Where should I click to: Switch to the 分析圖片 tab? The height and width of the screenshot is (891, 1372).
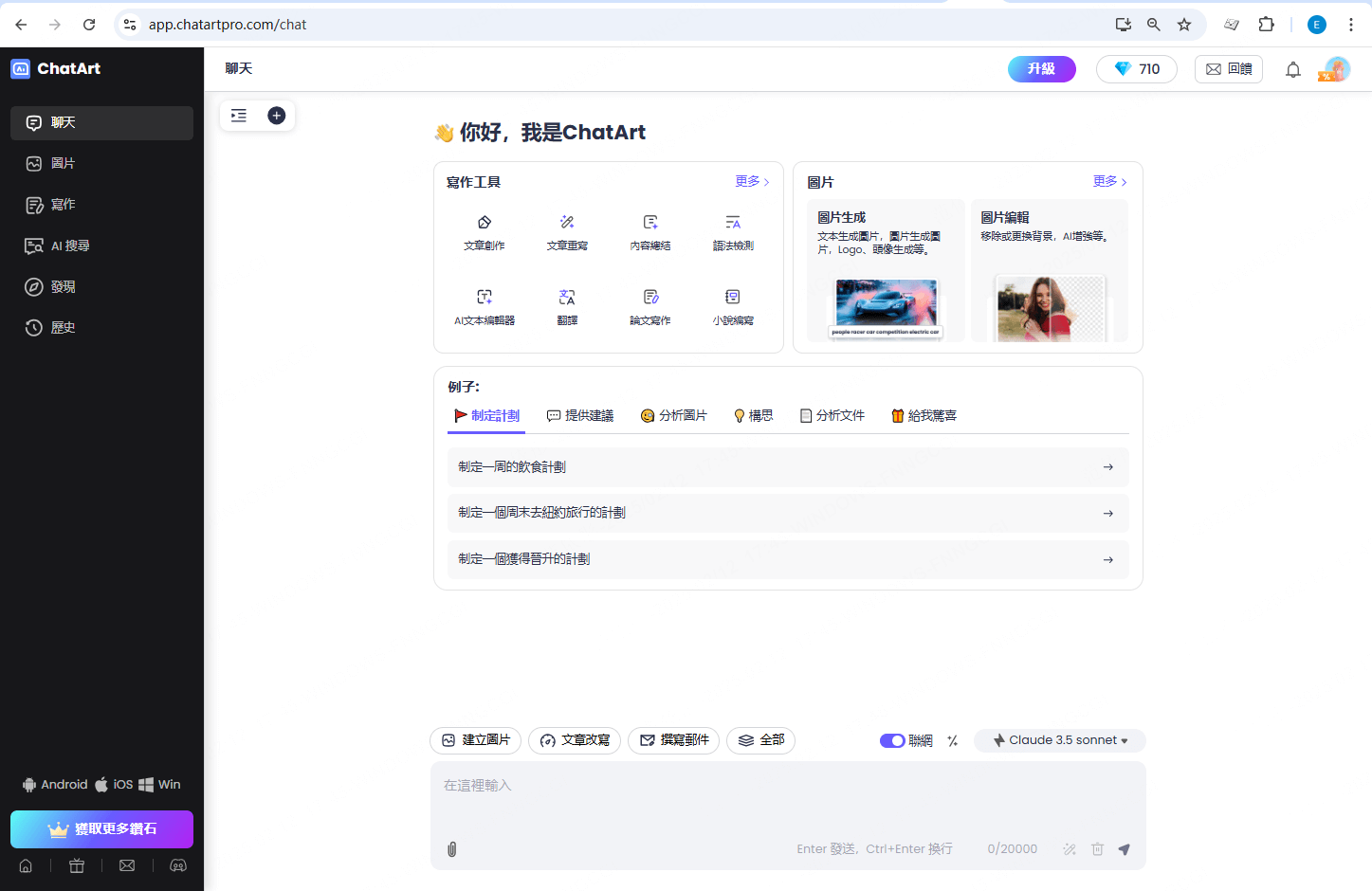[x=674, y=415]
